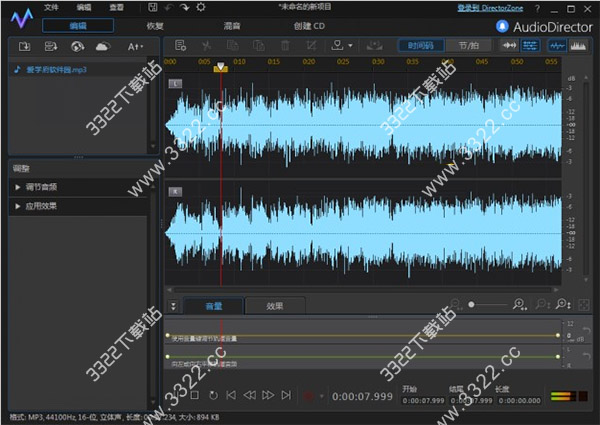
Task: Open the DirectorZone globe download icon
Action: [78, 47]
